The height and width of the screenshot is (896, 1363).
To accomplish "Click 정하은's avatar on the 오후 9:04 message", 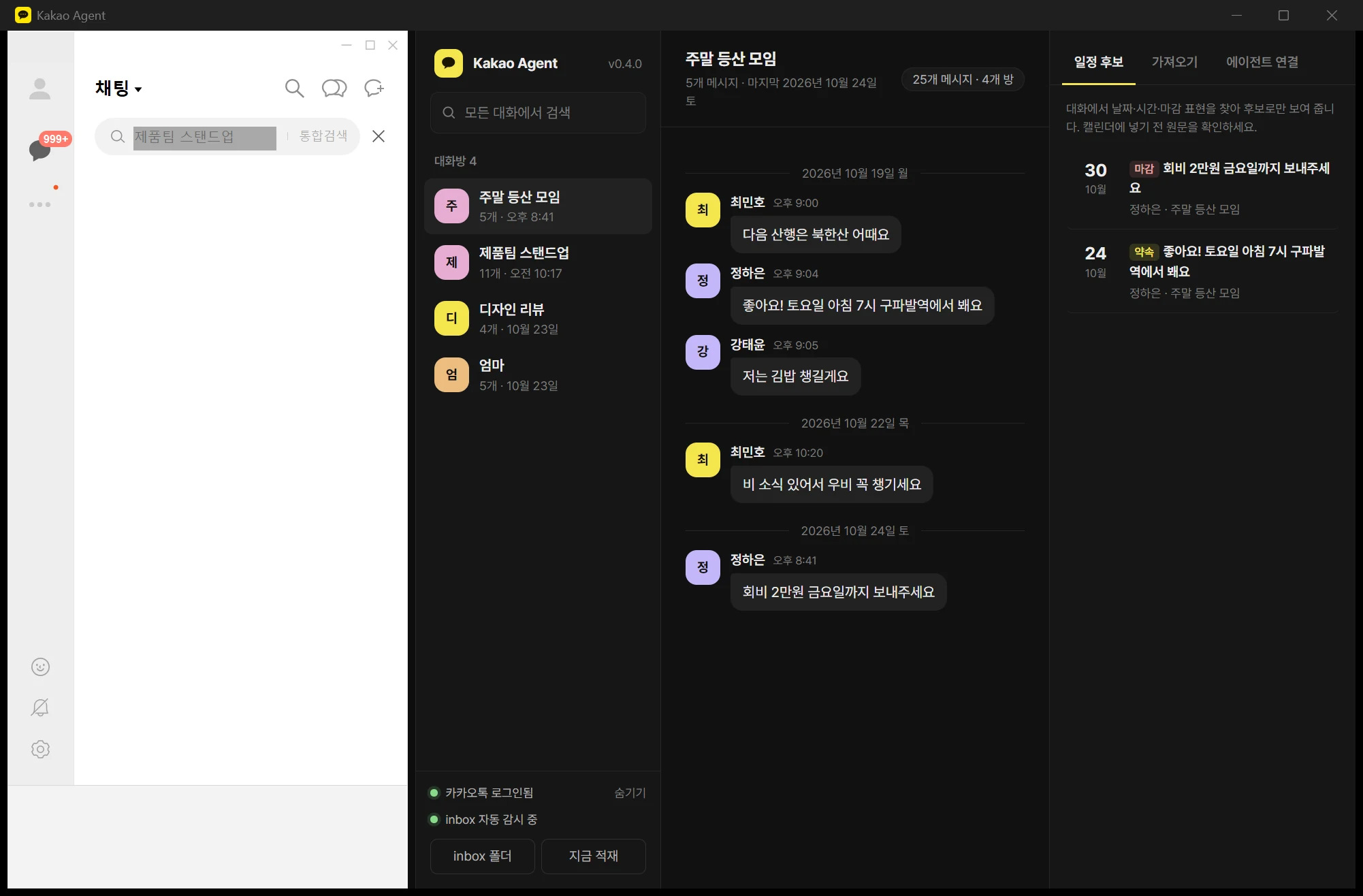I will (x=703, y=281).
